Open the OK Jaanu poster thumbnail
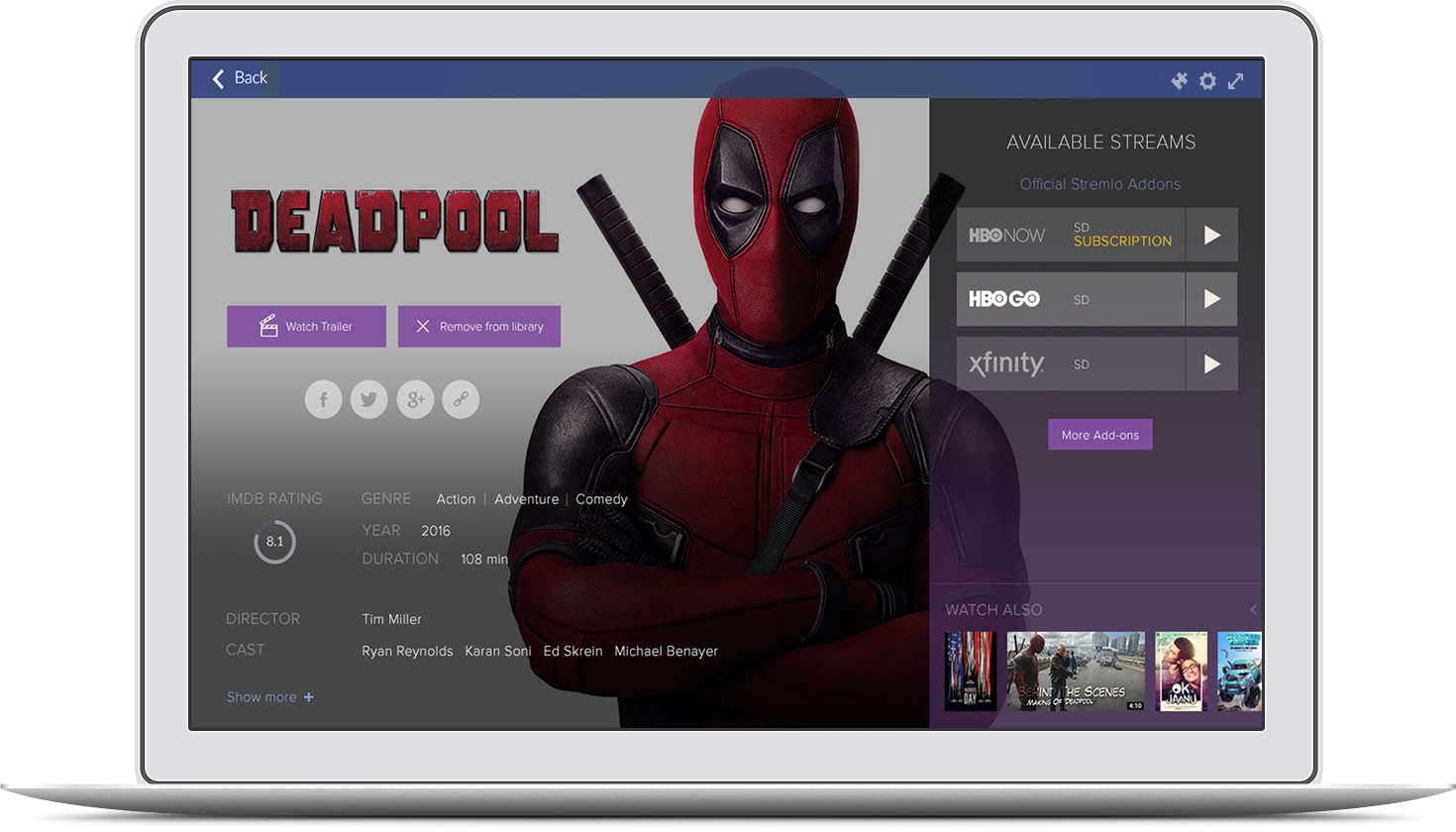This screenshot has height=832, width=1456. click(x=1182, y=672)
